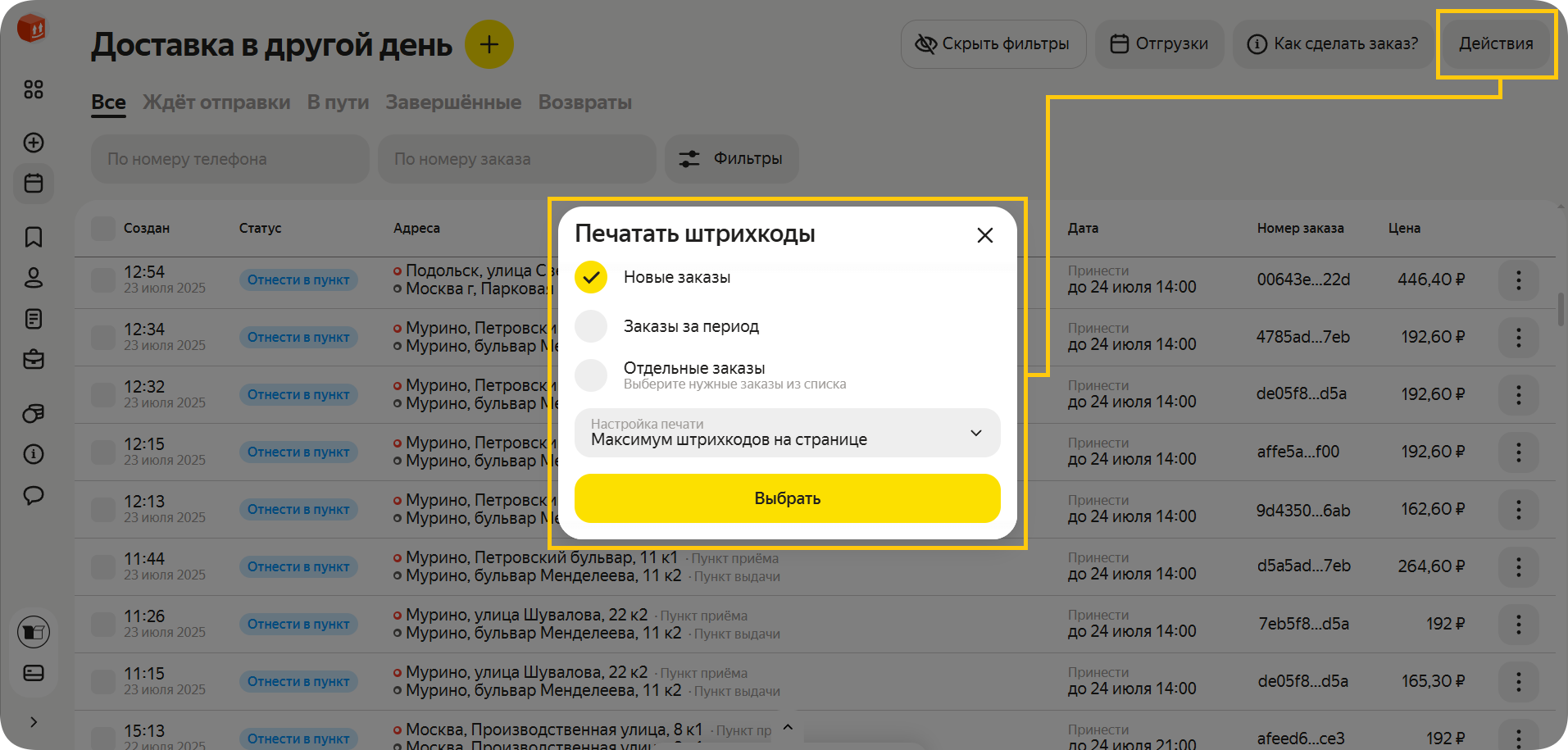Switch to the 'Возвраты' tab
The height and width of the screenshot is (750, 1568).
click(585, 102)
